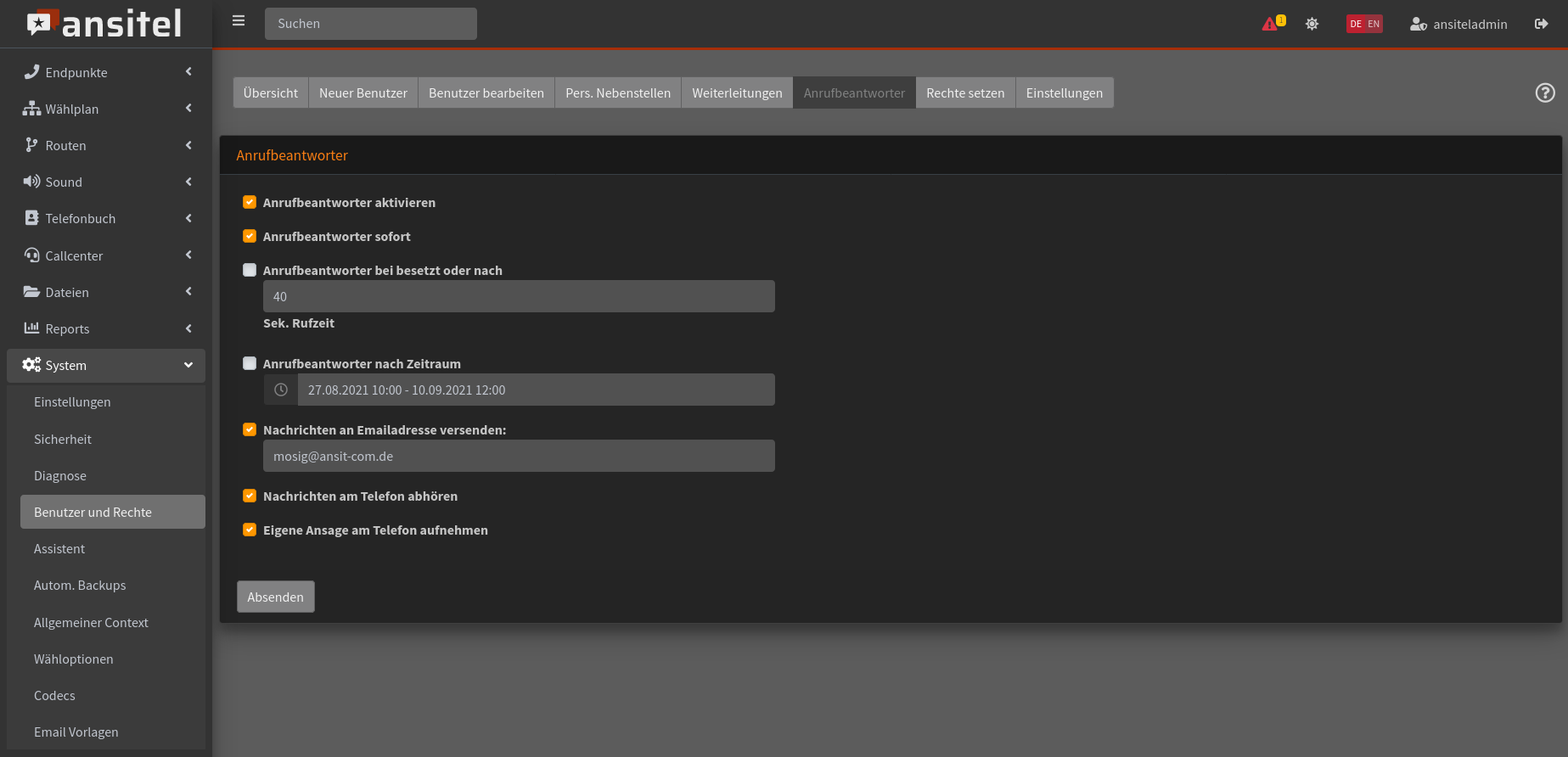Click the Sek. Rufzeit field showing 40
The image size is (1568, 757).
519,297
